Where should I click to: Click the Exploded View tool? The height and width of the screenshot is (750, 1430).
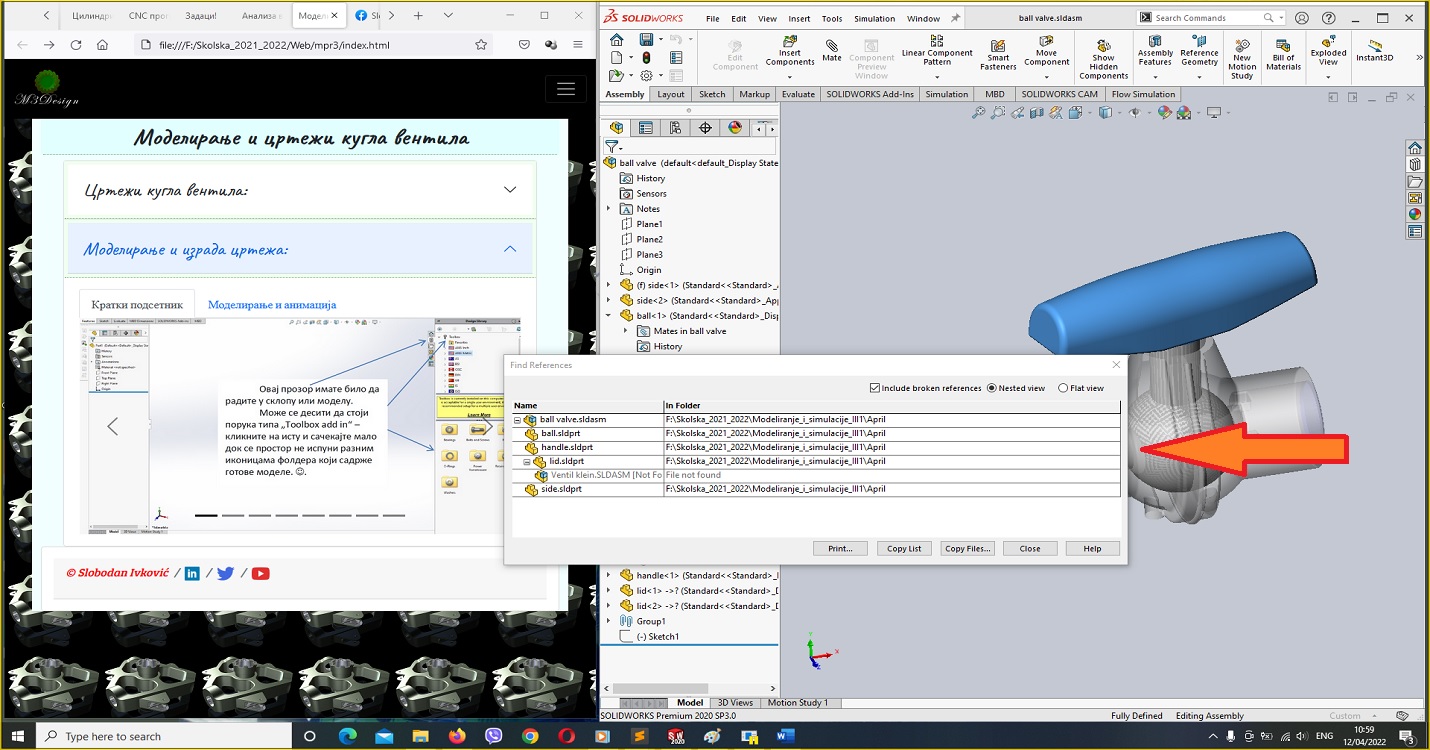coord(1328,51)
